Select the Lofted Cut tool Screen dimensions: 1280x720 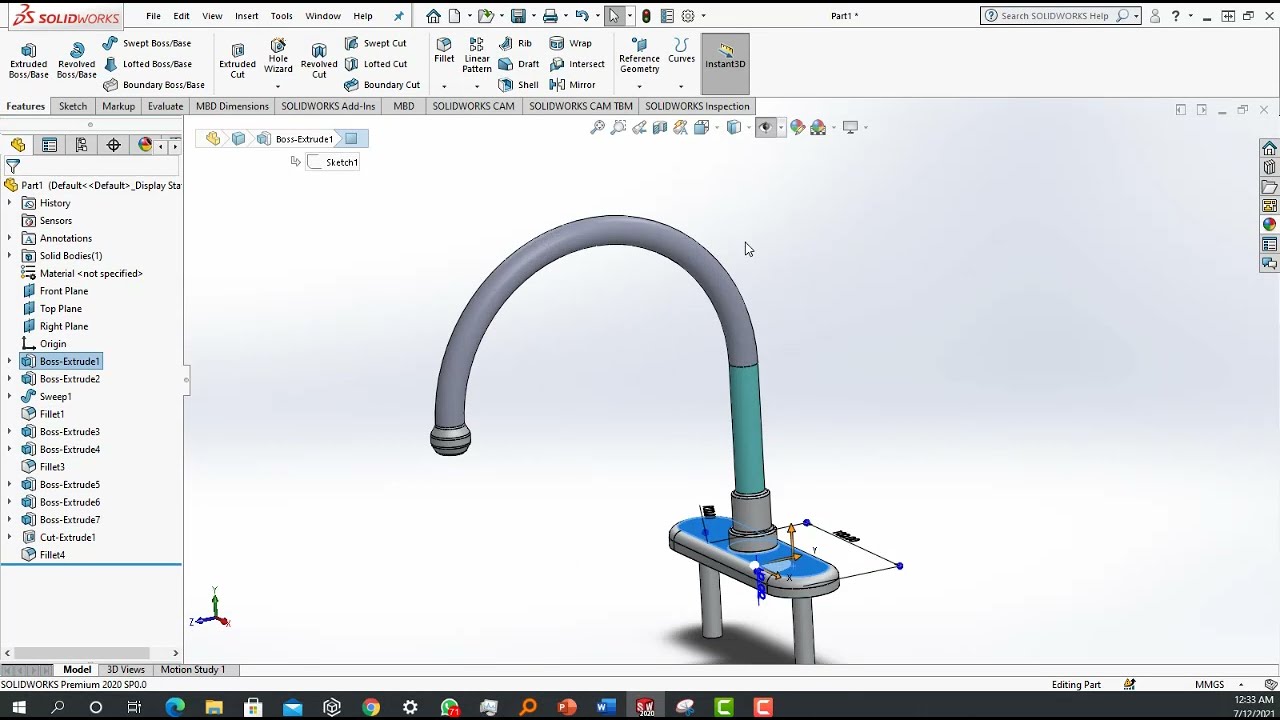[375, 64]
